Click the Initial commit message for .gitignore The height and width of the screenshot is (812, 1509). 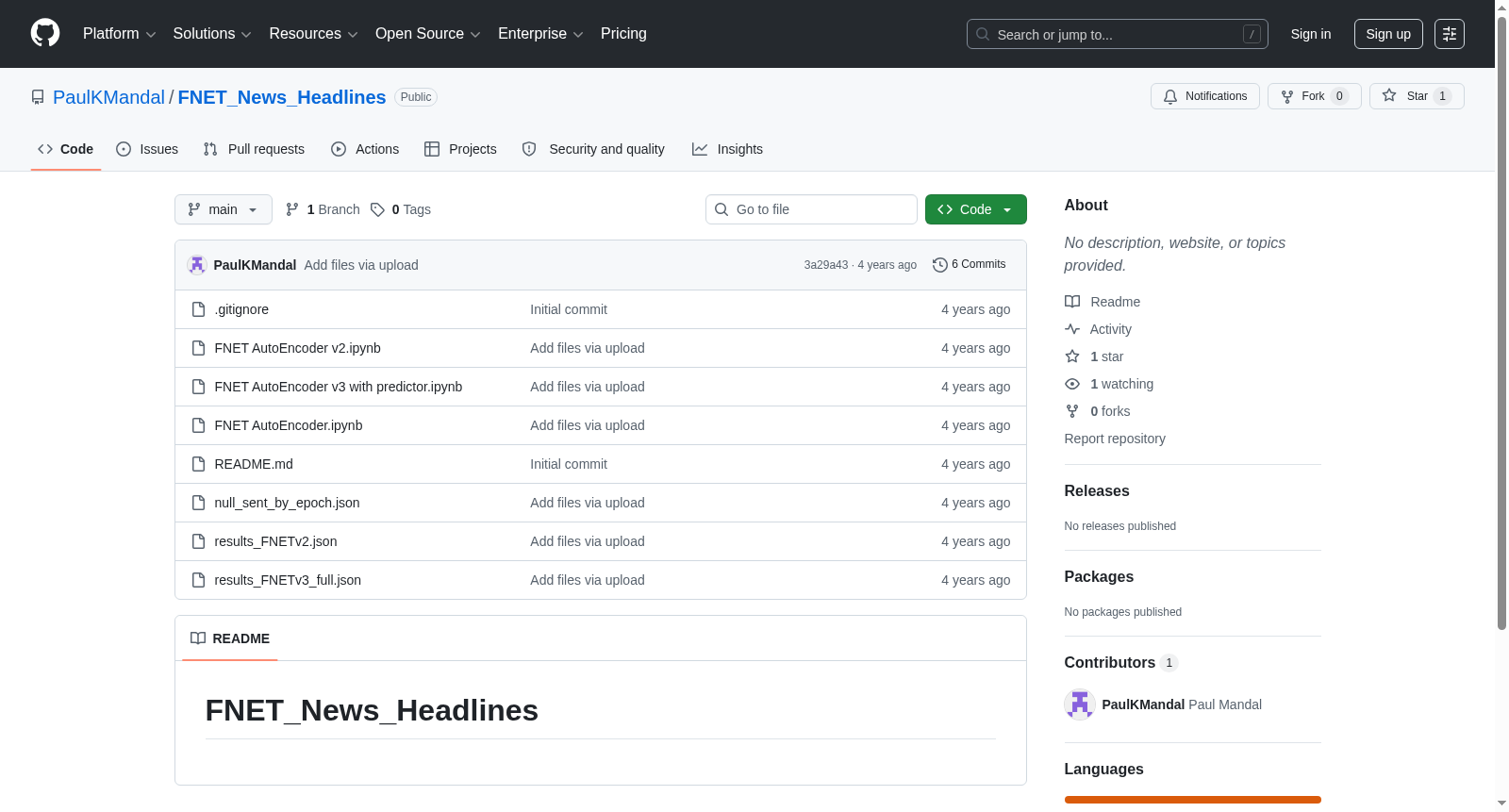[569, 309]
